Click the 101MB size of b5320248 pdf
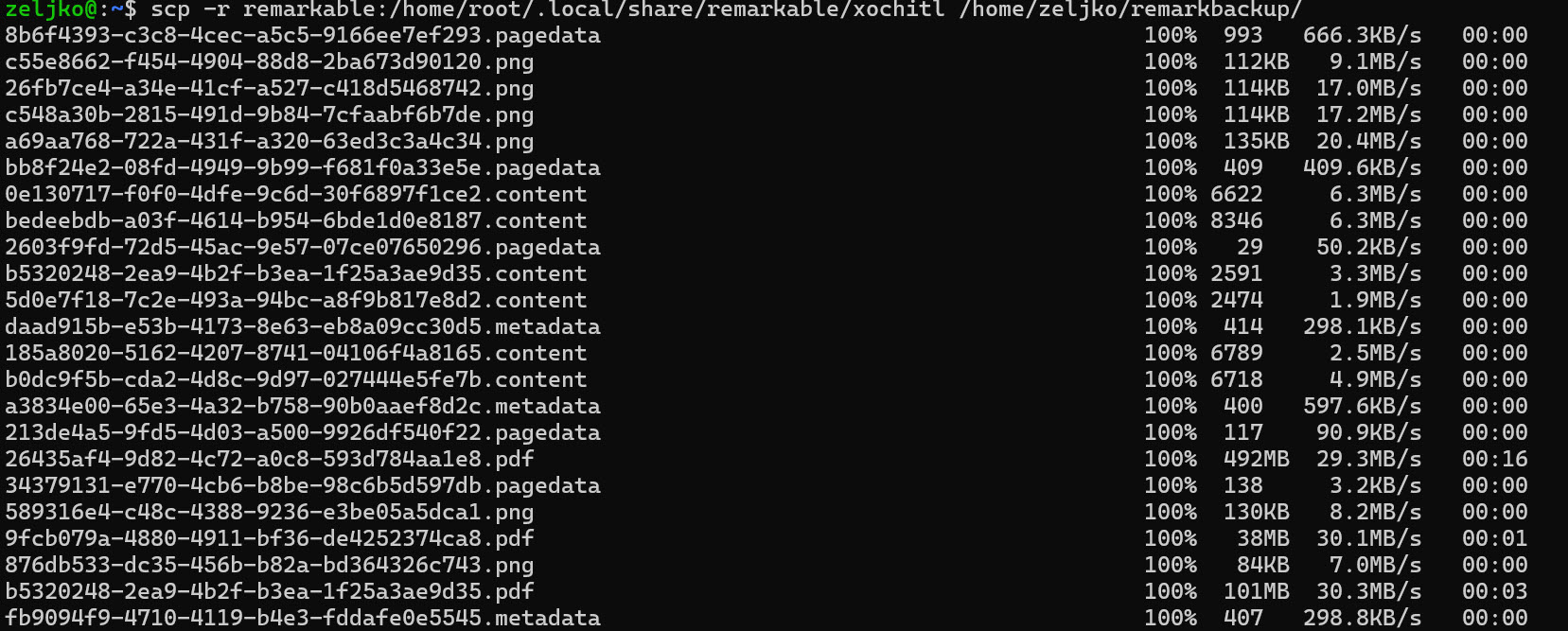Viewport: 1568px width, 631px height. pos(1256,592)
